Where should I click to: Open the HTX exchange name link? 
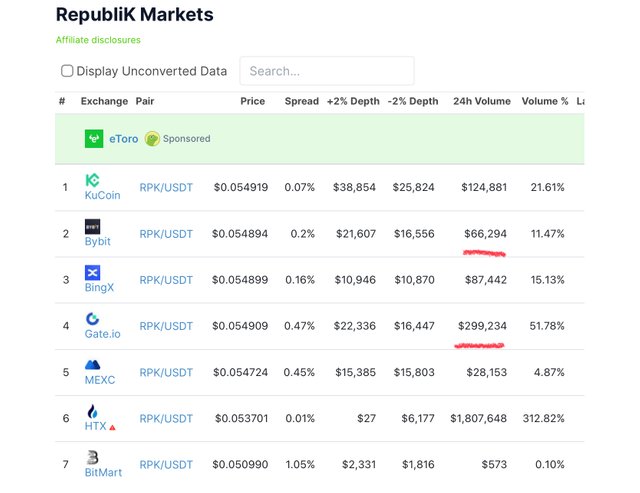(96, 426)
